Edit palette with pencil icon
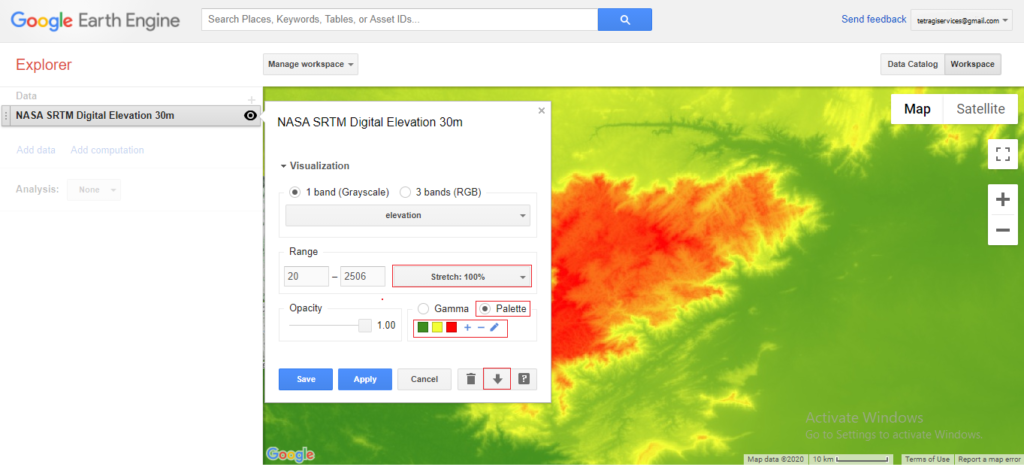Image resolution: width=1024 pixels, height=467 pixels. [494, 327]
